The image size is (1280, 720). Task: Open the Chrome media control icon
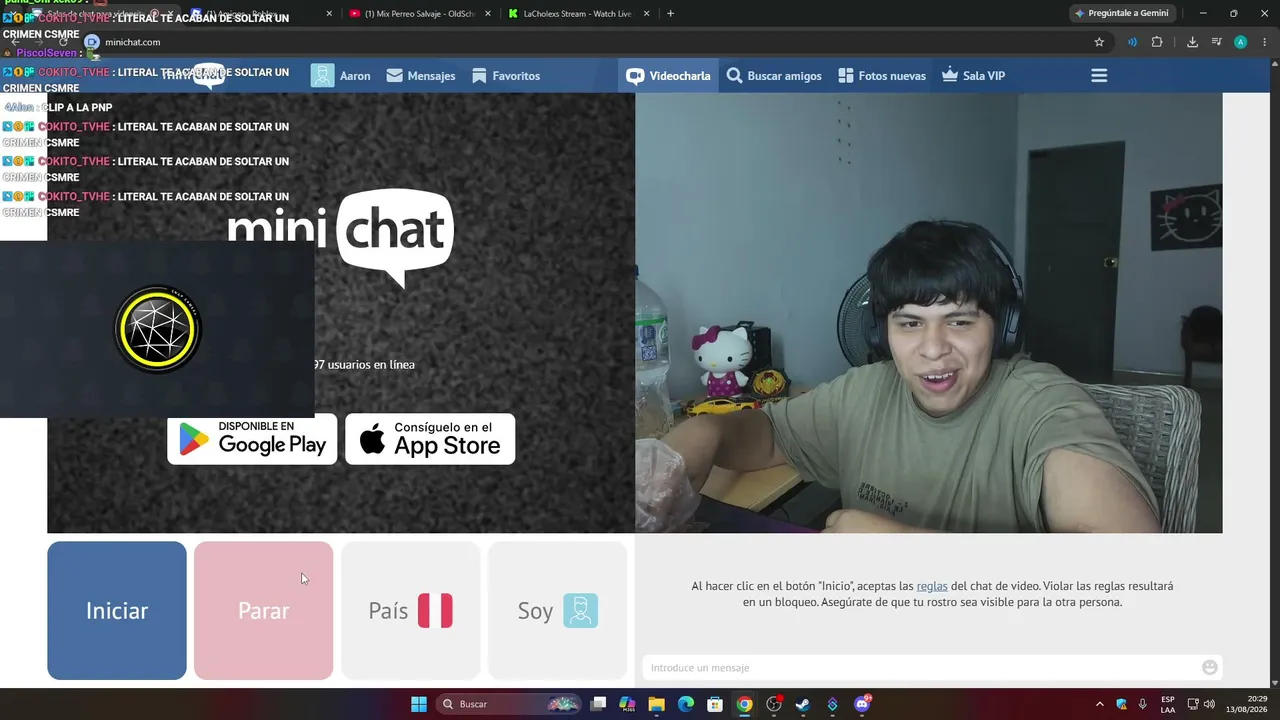(1216, 42)
